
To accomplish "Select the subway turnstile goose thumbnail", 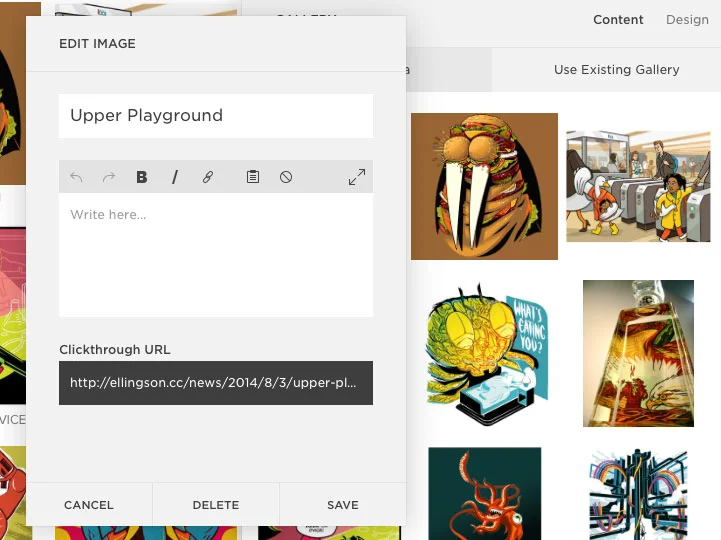I will point(638,186).
